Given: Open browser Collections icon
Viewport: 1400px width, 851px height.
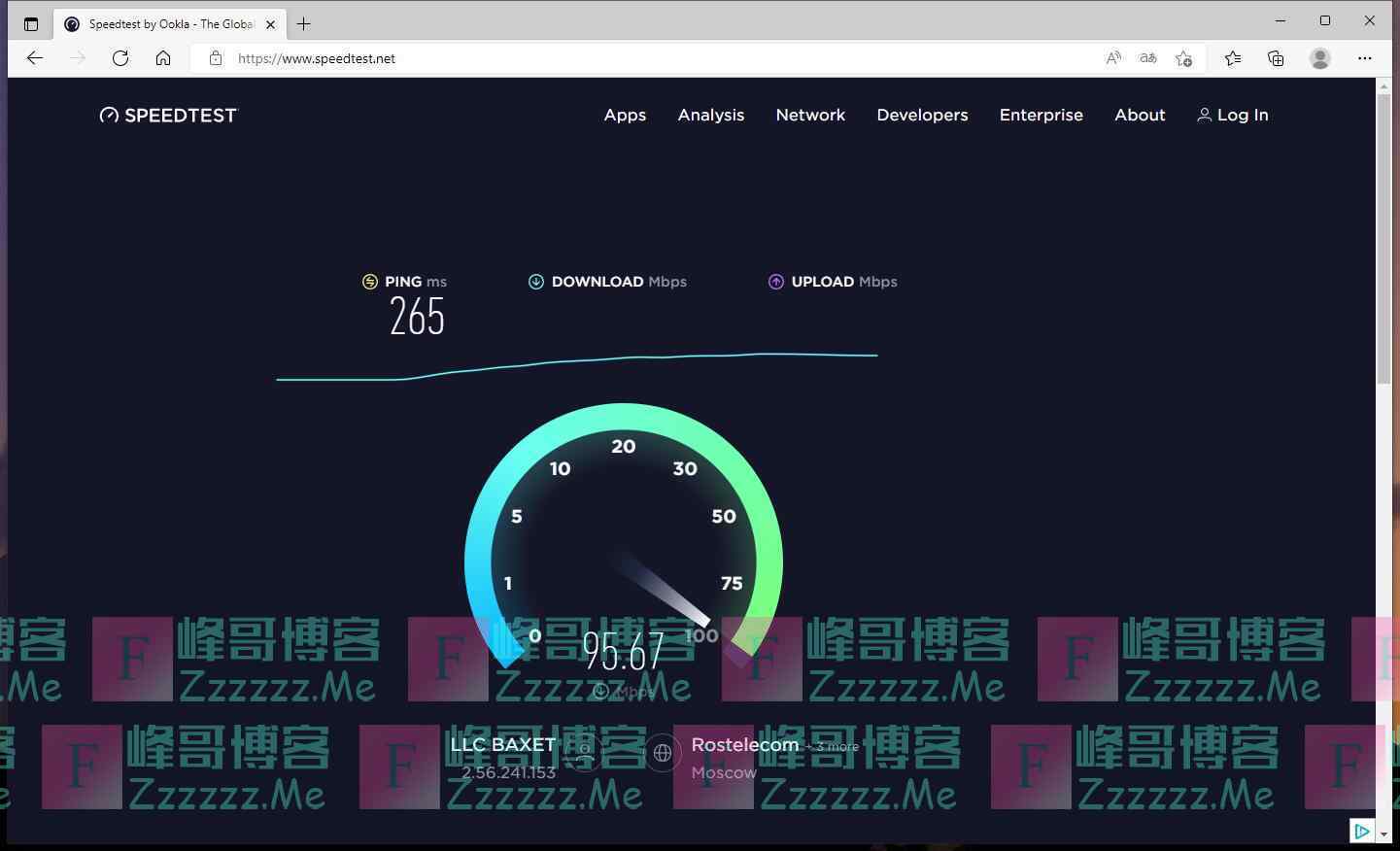Looking at the screenshot, I should 1276,58.
